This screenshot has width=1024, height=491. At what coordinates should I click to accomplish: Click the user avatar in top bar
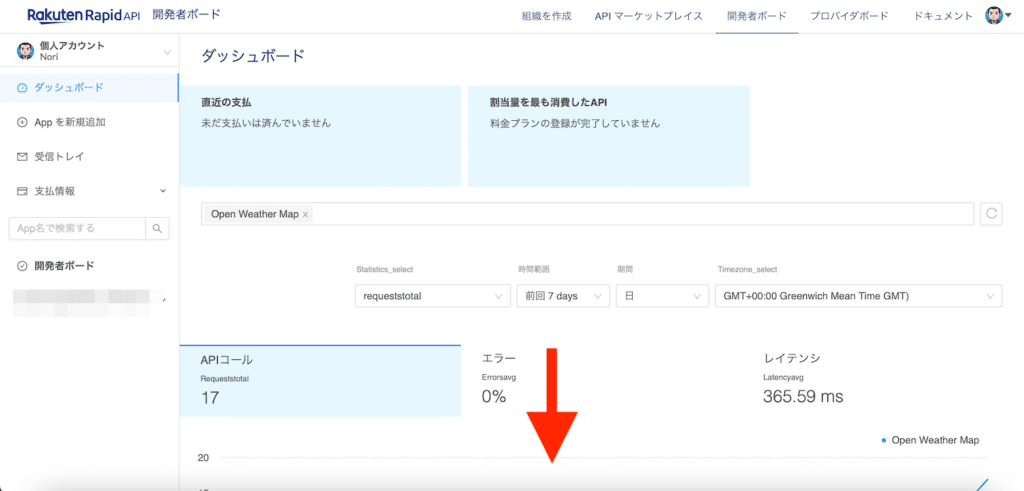click(993, 16)
